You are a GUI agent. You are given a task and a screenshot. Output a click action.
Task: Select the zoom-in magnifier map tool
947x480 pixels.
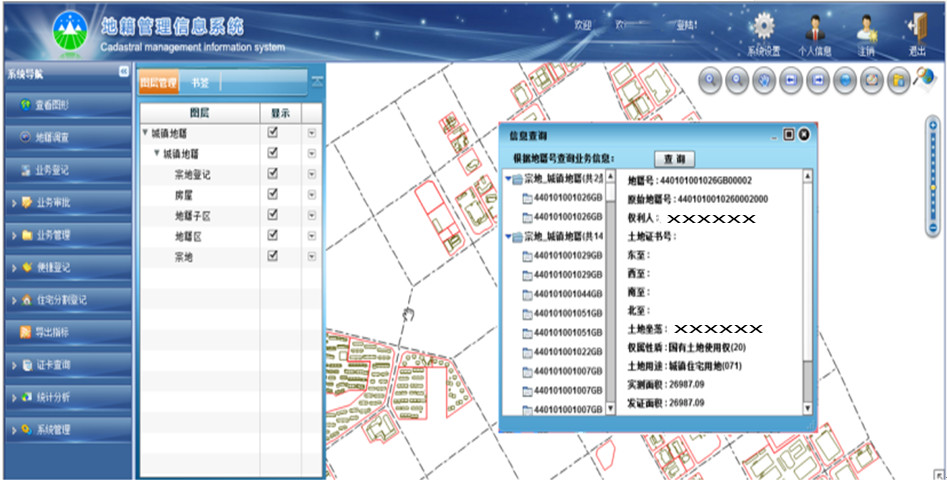pyautogui.click(x=712, y=80)
